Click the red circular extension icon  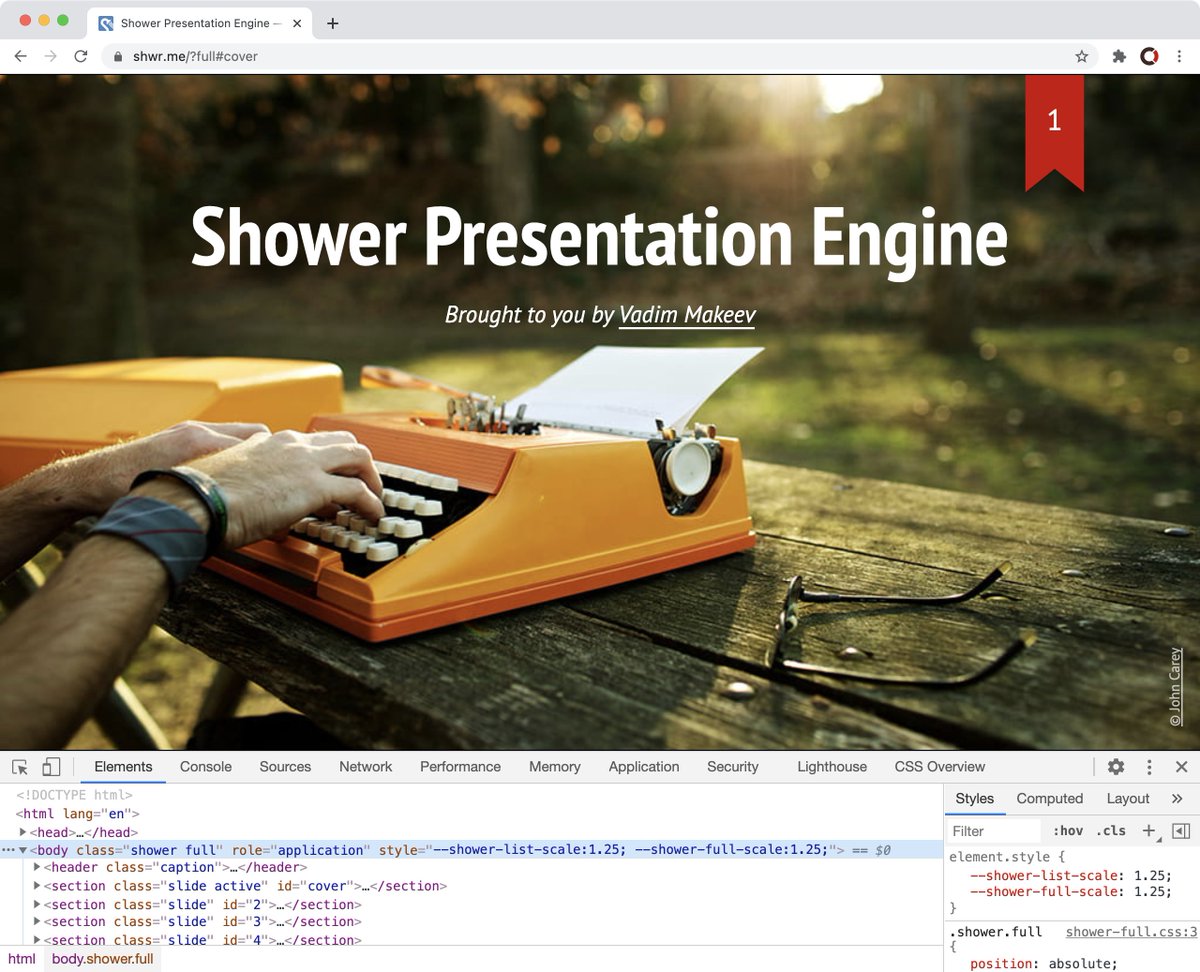(1150, 57)
